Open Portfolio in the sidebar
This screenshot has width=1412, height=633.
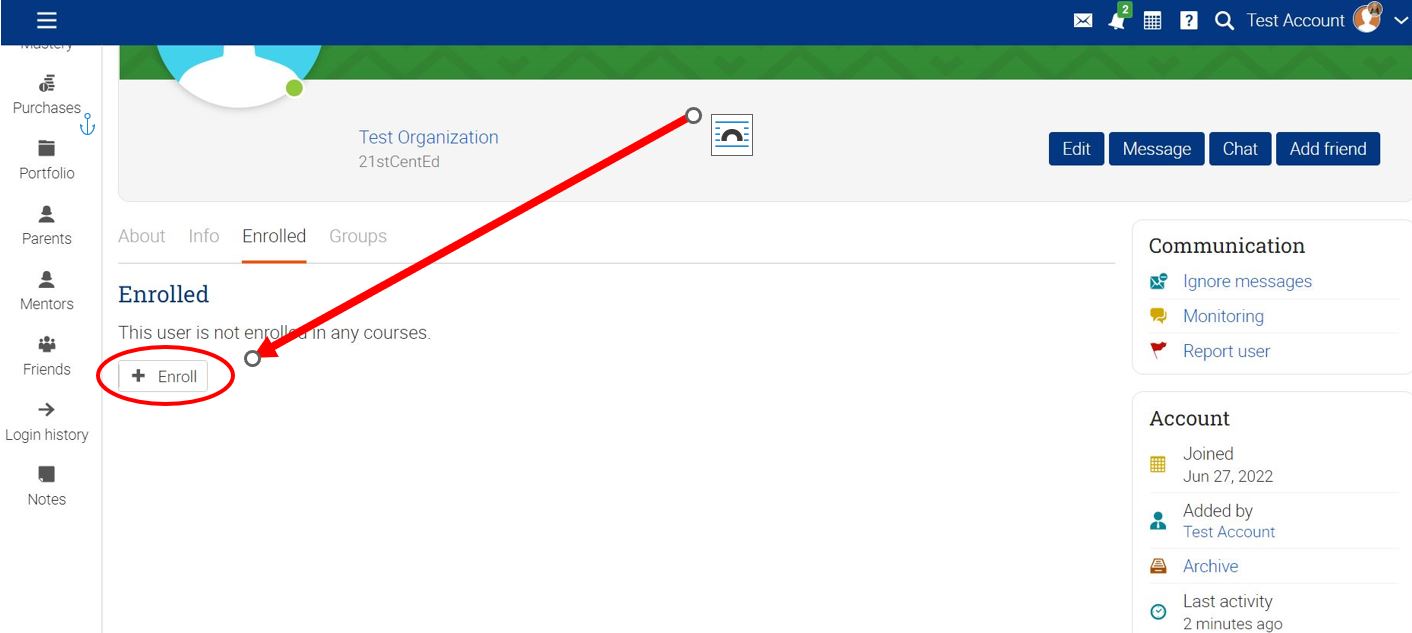47,160
